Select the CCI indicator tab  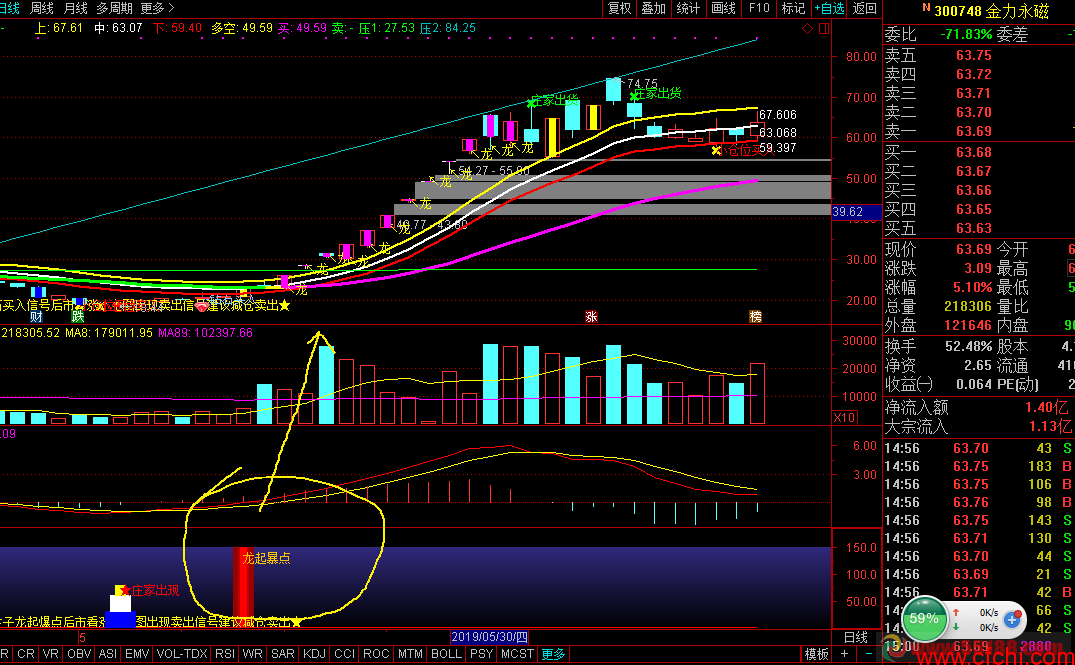[345, 654]
